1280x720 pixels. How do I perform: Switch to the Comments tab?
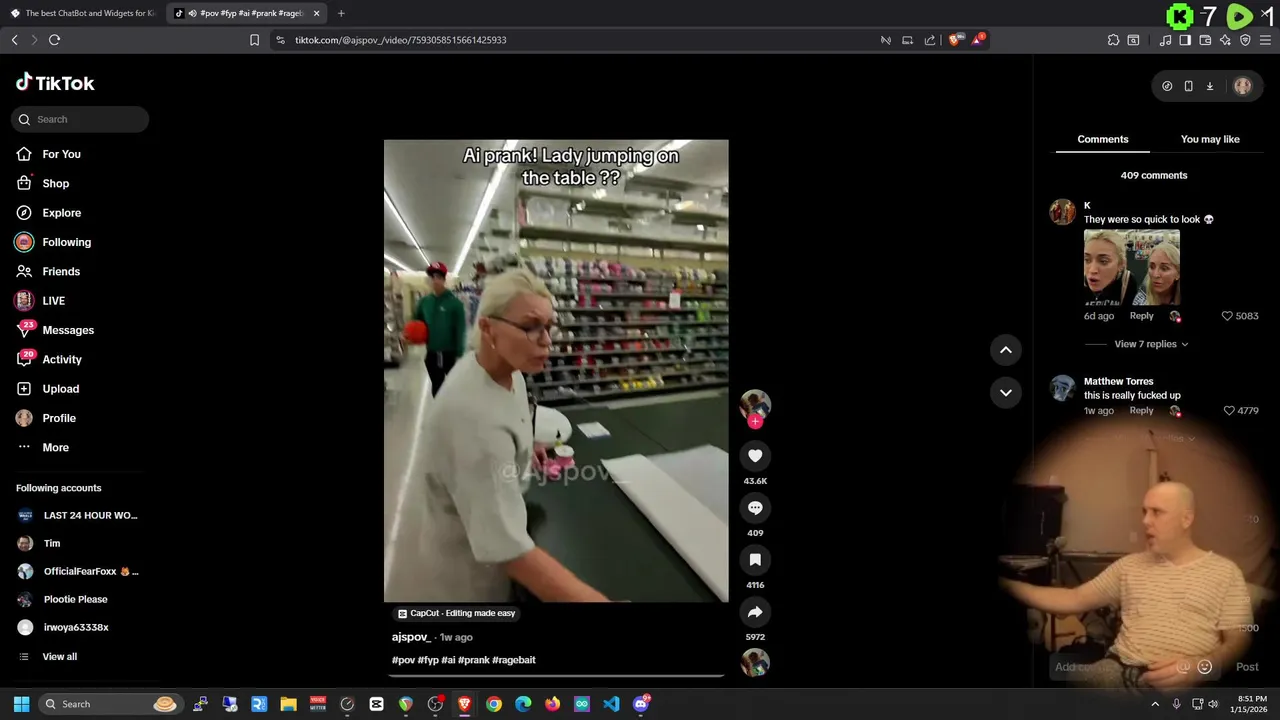tap(1103, 139)
